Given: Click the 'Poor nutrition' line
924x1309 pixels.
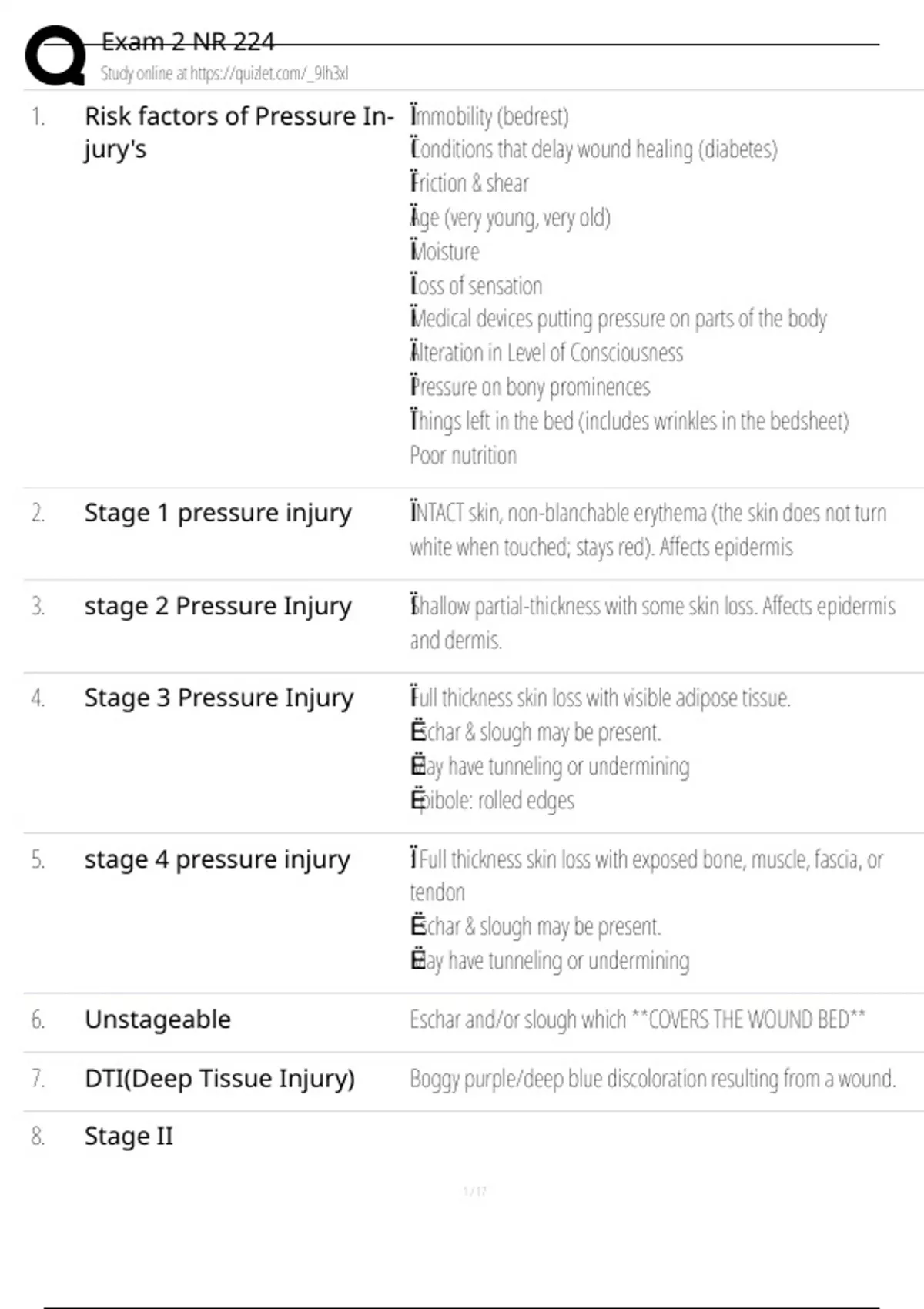Looking at the screenshot, I should tap(463, 455).
